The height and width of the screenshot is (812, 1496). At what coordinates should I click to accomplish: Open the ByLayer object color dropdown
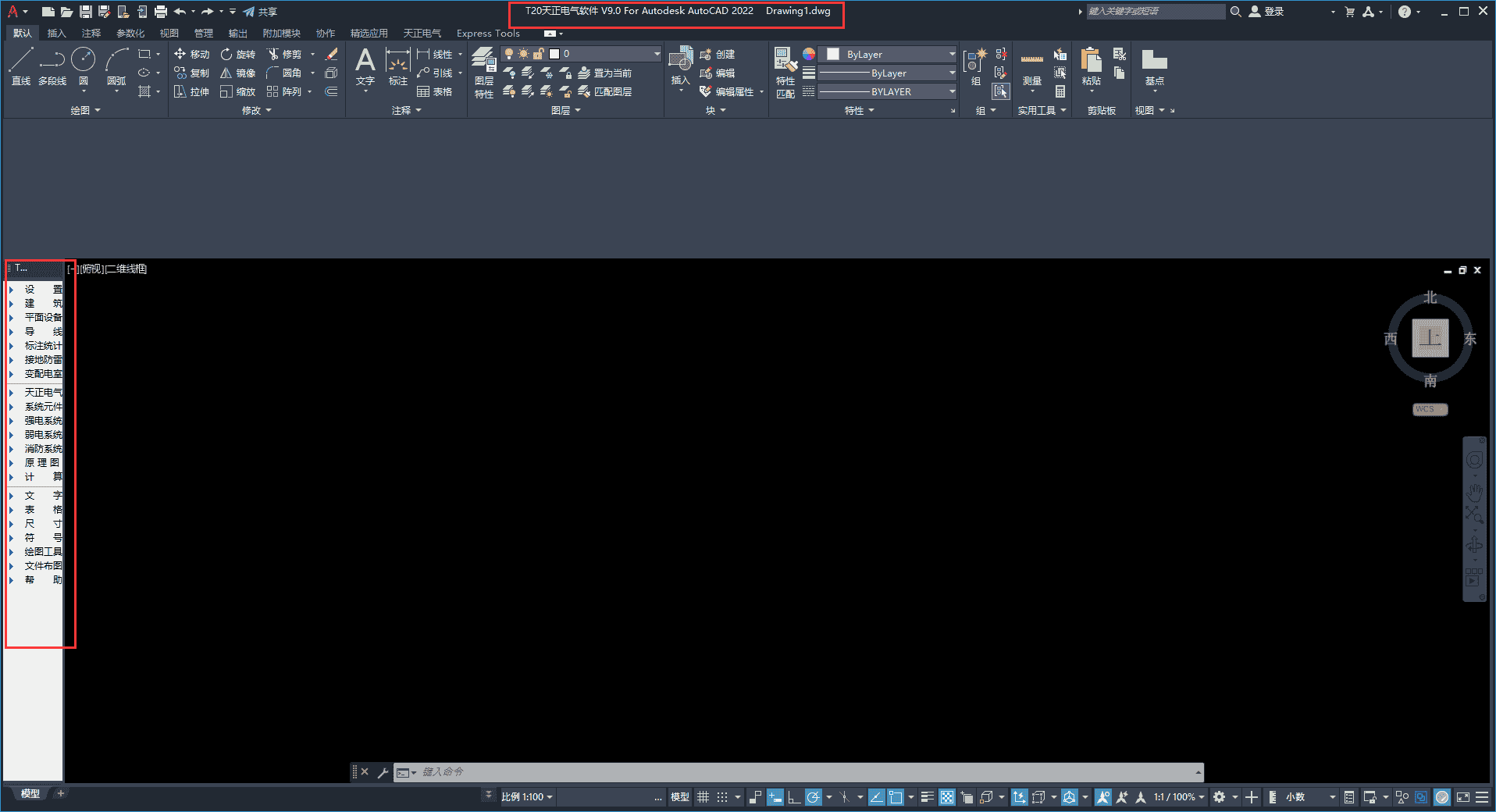click(x=887, y=54)
